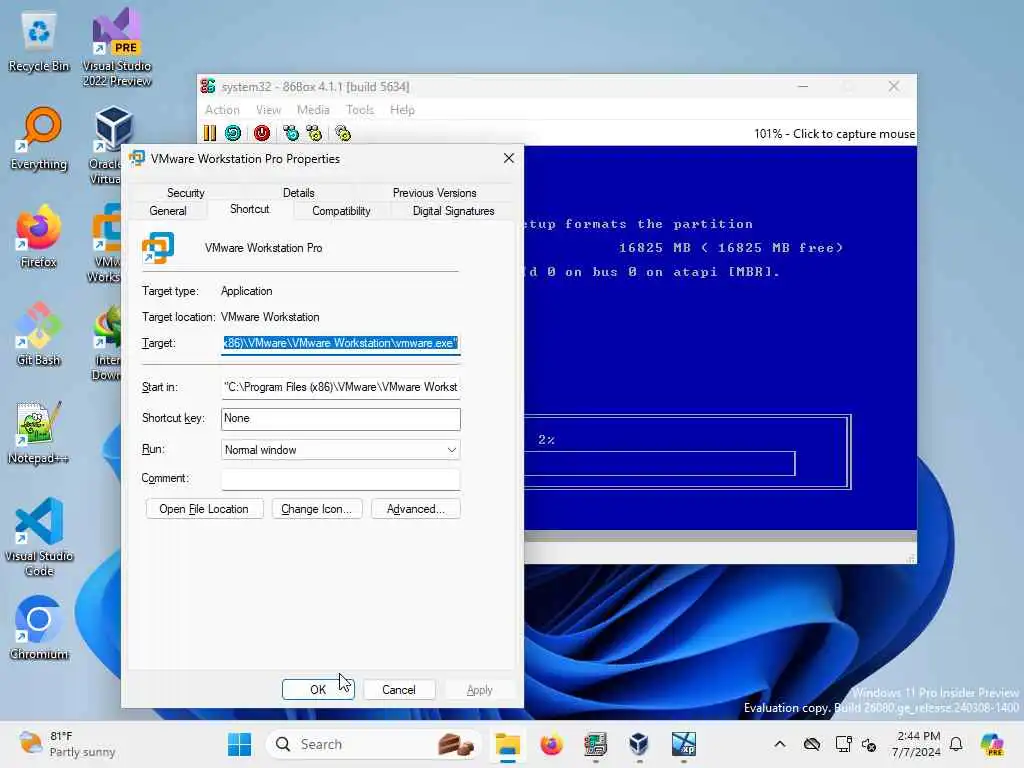Click the VMware Workstation desktop icon
This screenshot has width=1024, height=768.
click(x=107, y=243)
